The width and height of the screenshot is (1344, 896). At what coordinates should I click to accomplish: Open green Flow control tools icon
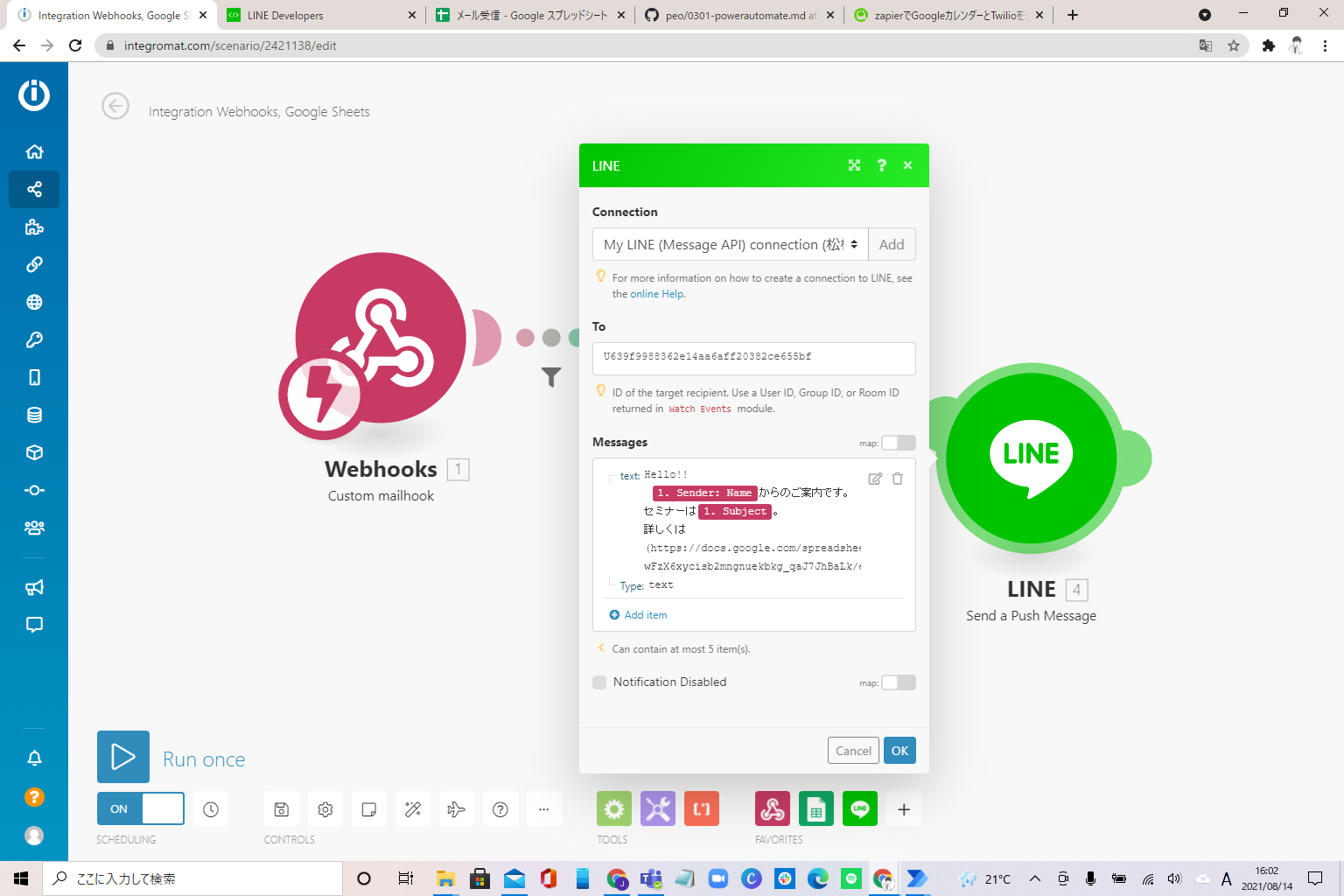click(x=614, y=809)
